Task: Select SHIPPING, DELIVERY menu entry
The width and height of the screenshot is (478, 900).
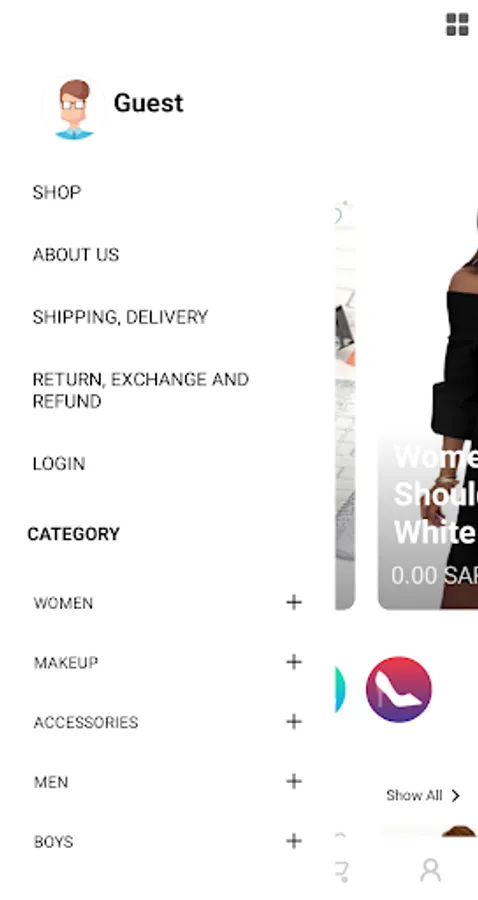Action: coord(120,317)
